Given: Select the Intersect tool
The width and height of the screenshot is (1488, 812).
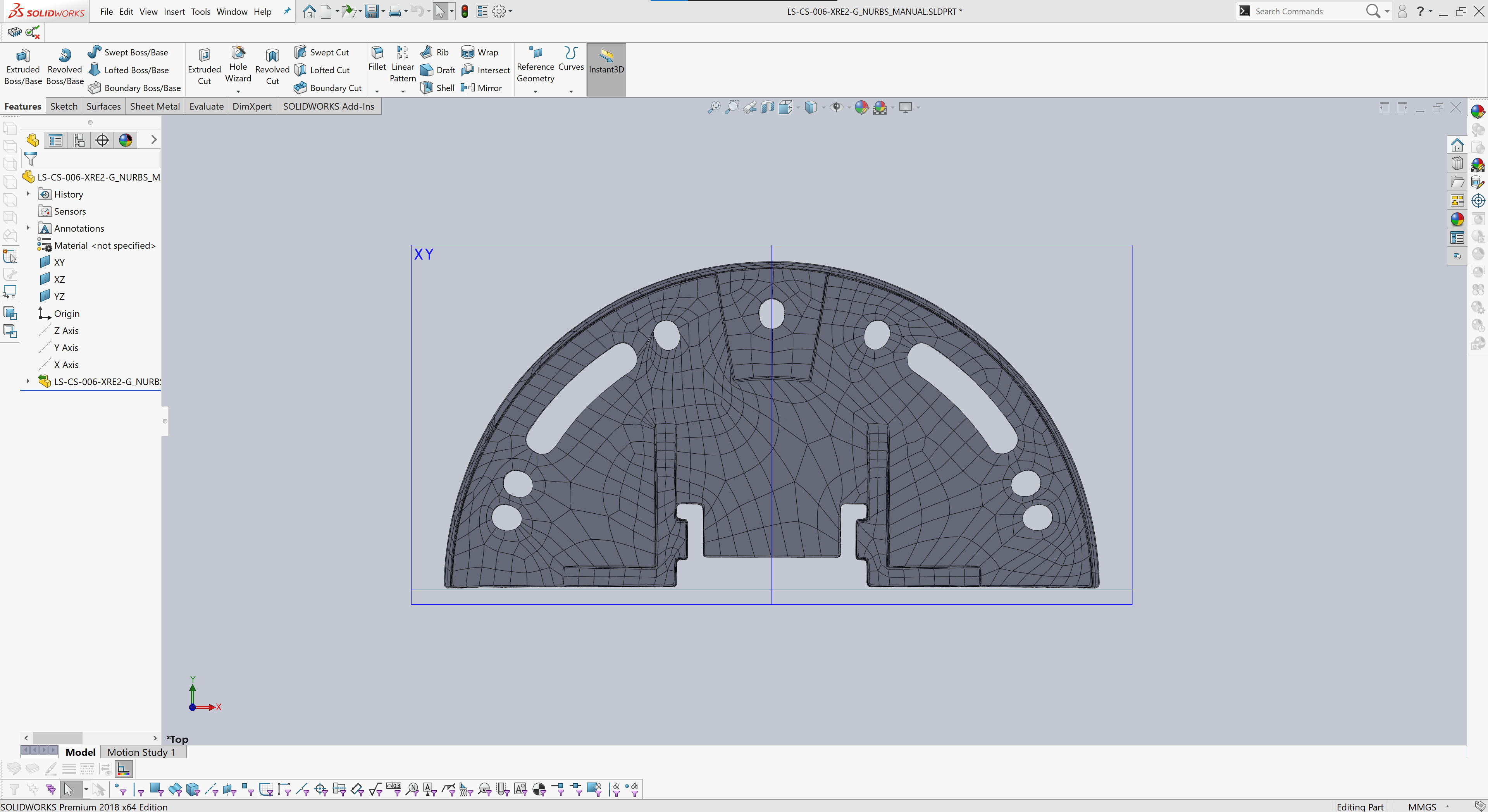Looking at the screenshot, I should [485, 70].
